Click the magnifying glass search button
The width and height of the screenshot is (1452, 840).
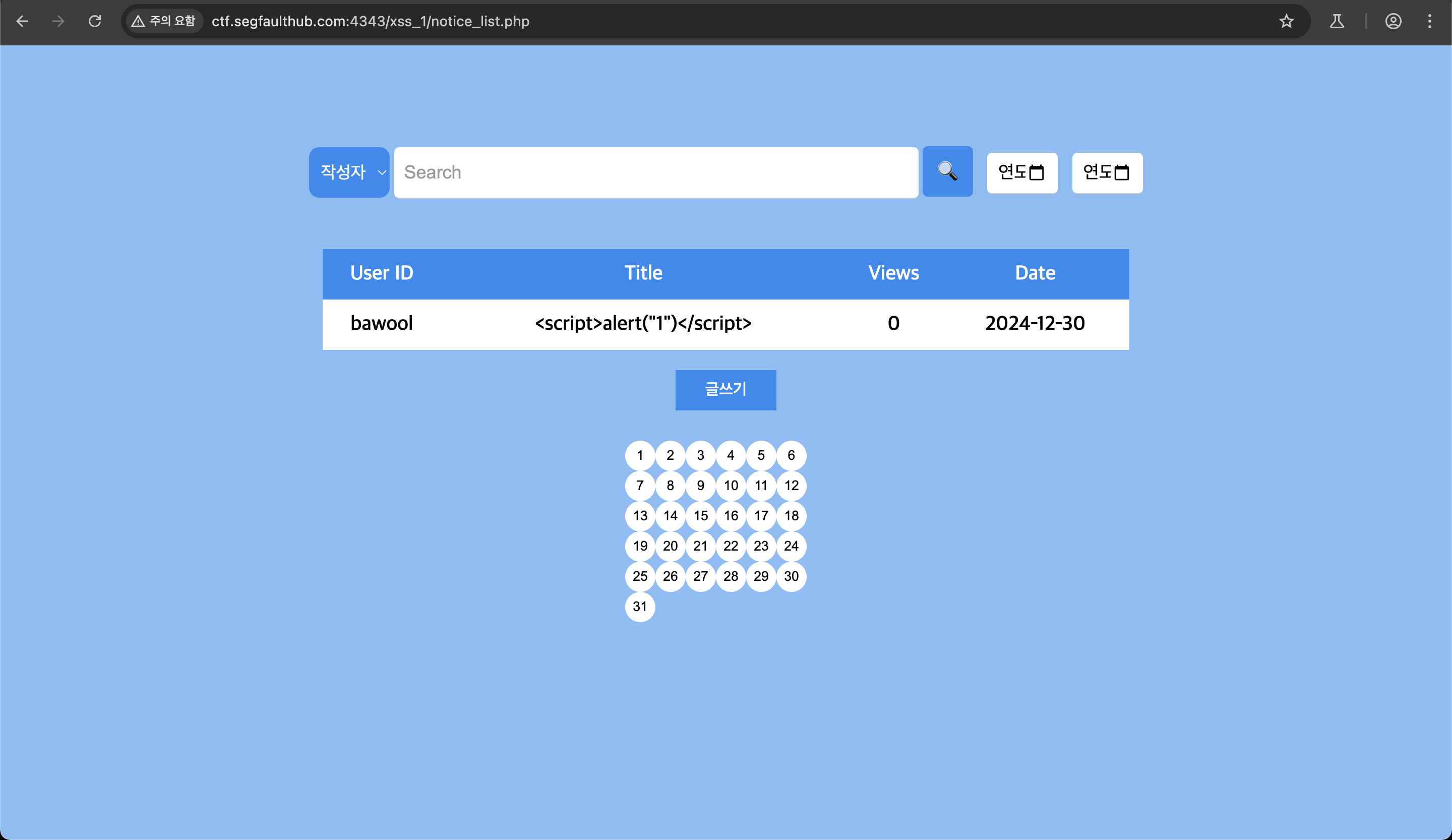947,172
